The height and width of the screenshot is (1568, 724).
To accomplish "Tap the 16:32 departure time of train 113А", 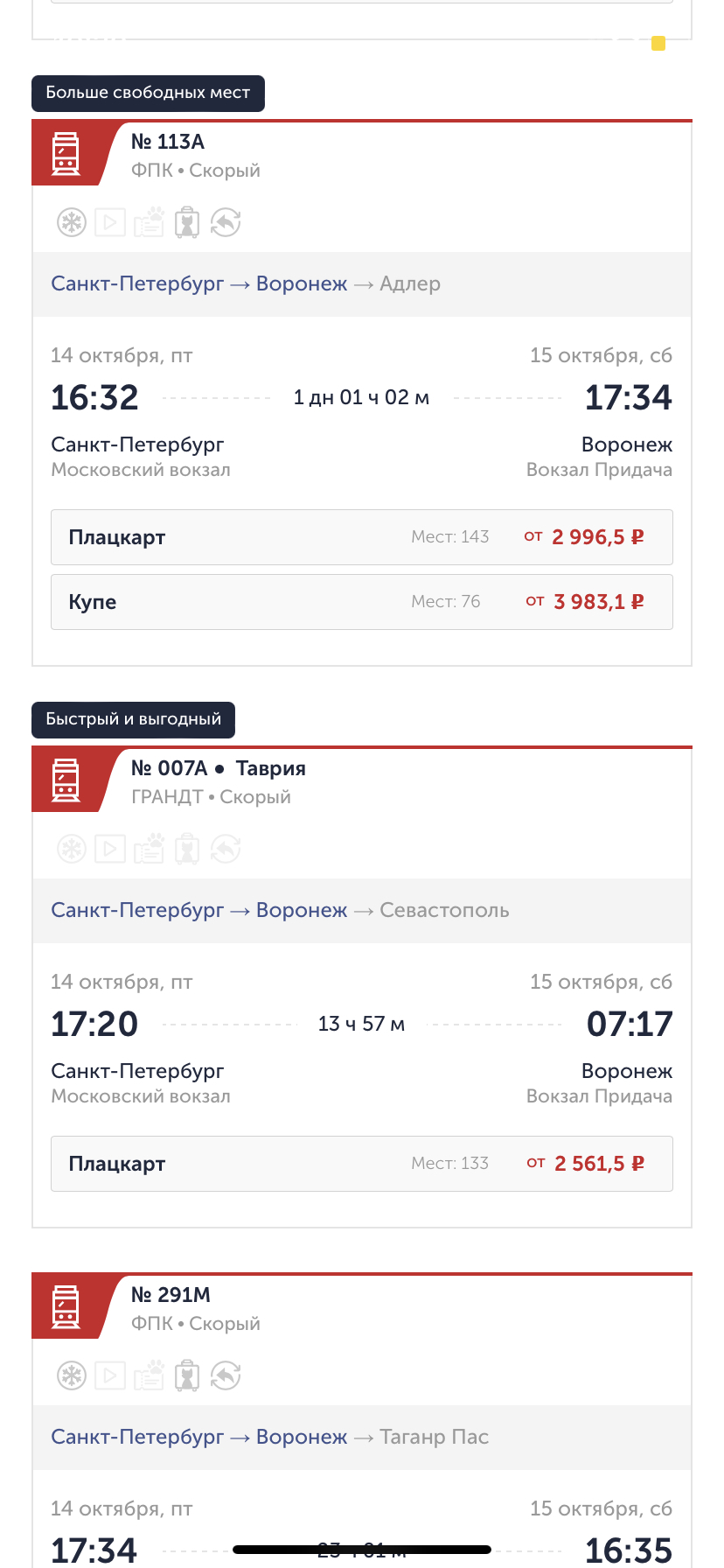I will [94, 398].
